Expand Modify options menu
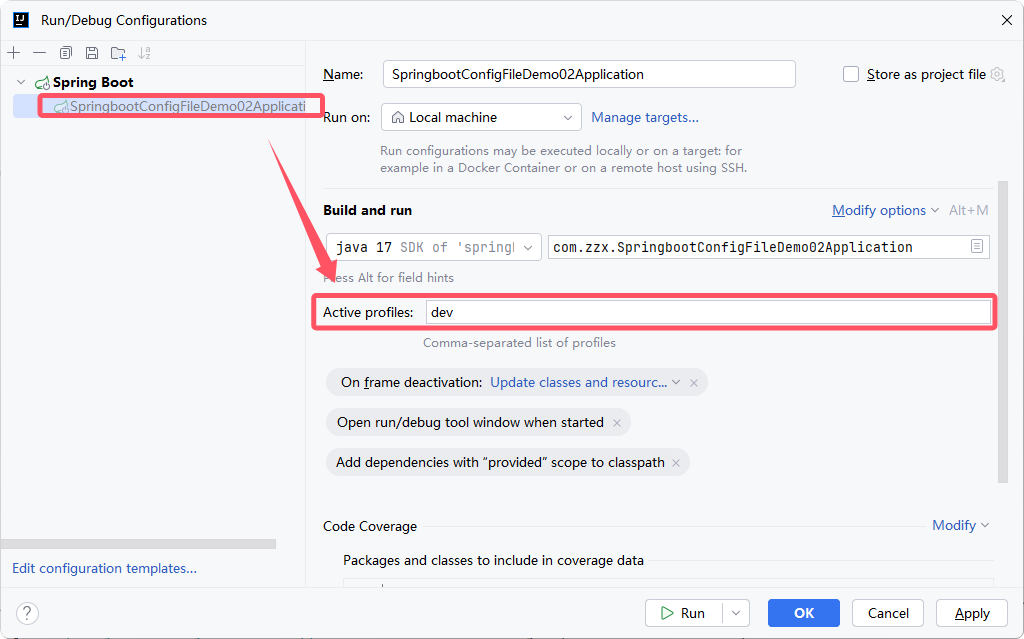This screenshot has height=639, width=1024. click(x=885, y=210)
